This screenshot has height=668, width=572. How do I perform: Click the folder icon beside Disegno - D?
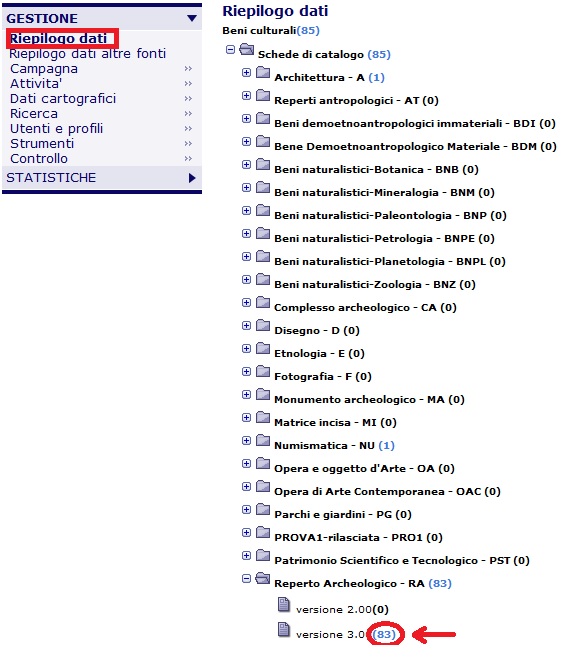click(263, 325)
